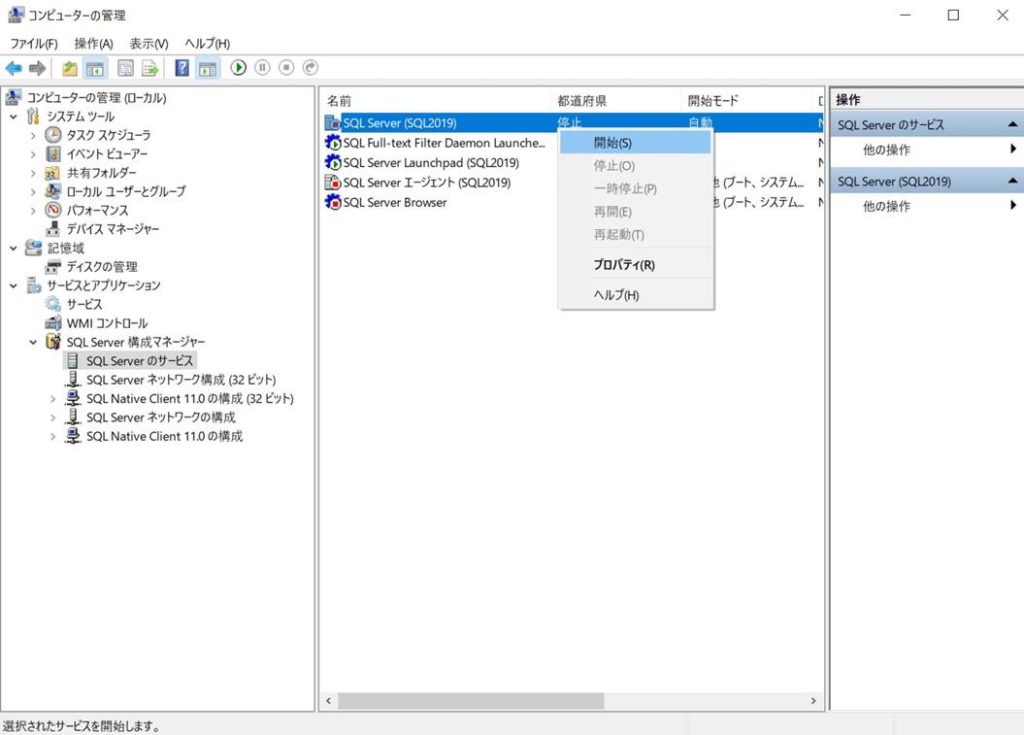
Task: Click the Stop Service toolbar icon
Action: 286,67
